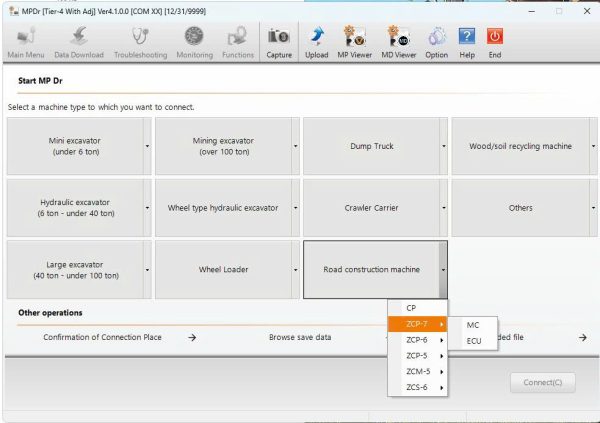Launch MD Viewer from toolbar
Image resolution: width=600 pixels, height=423 pixels.
tap(398, 42)
